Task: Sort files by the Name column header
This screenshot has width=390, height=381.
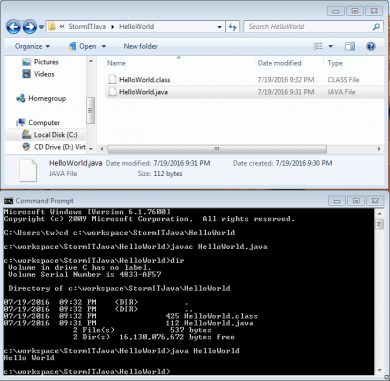Action: [116, 63]
